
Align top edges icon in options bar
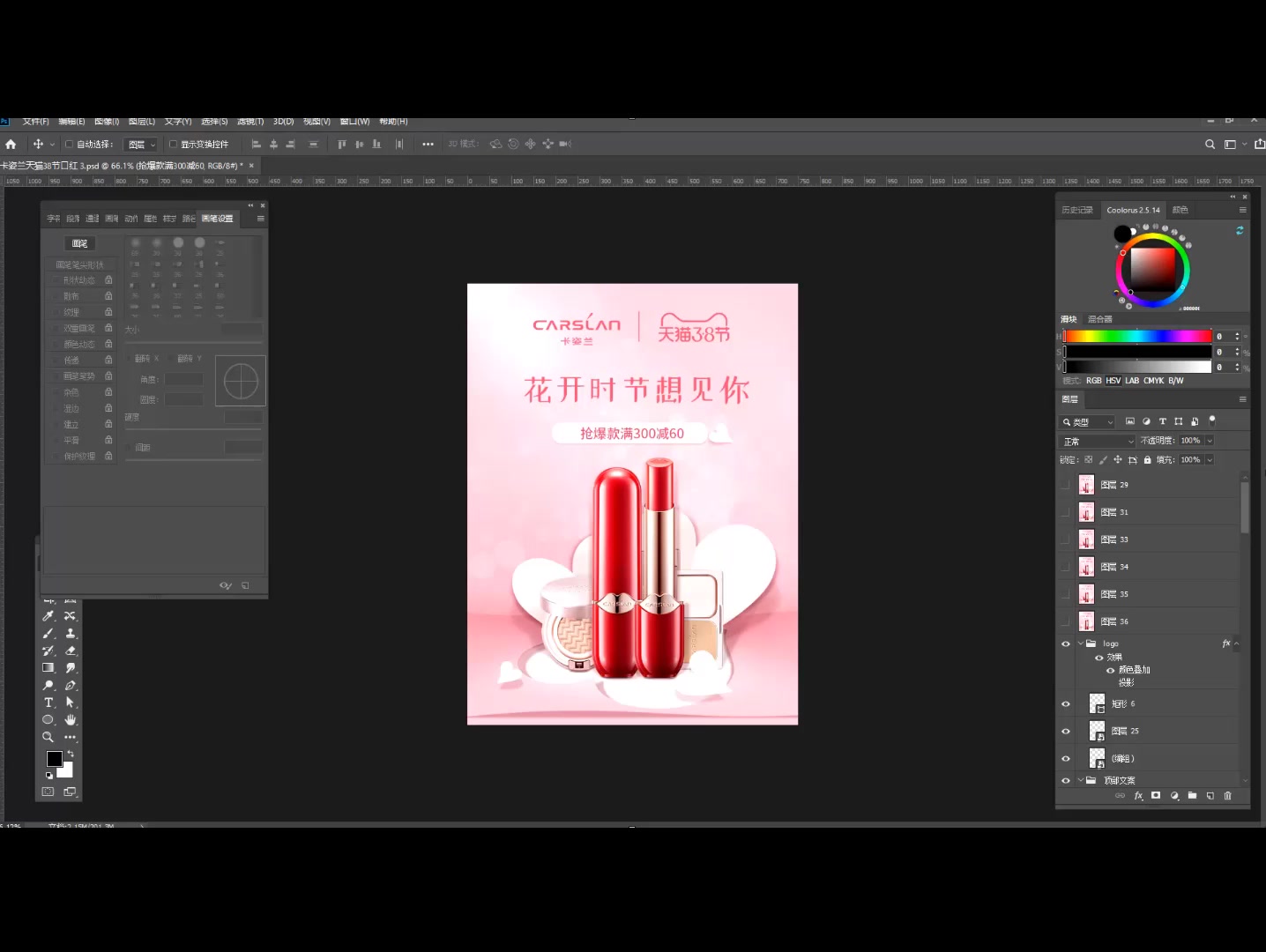click(341, 144)
